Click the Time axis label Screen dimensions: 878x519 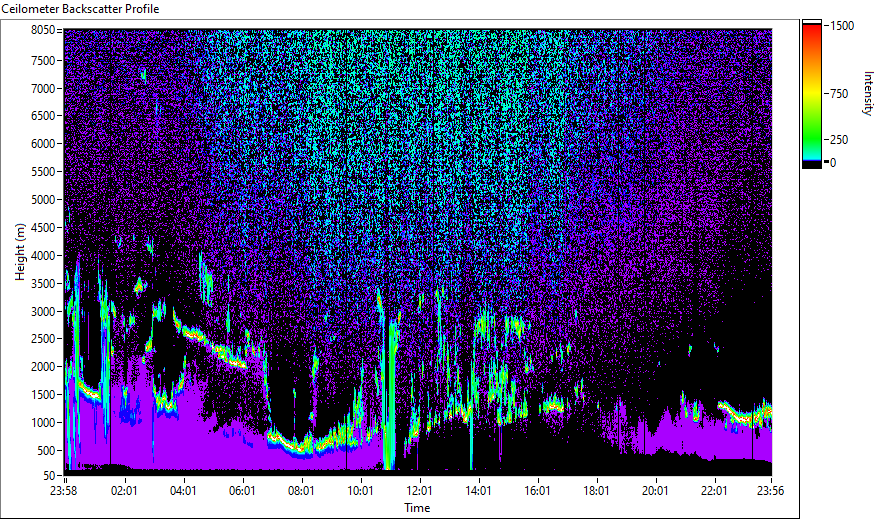pos(417,508)
